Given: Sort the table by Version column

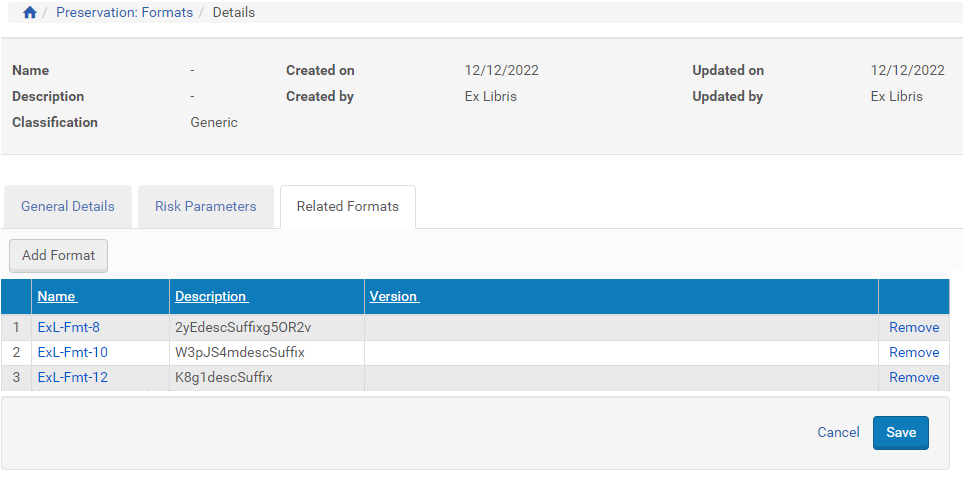Looking at the screenshot, I should coord(394,296).
